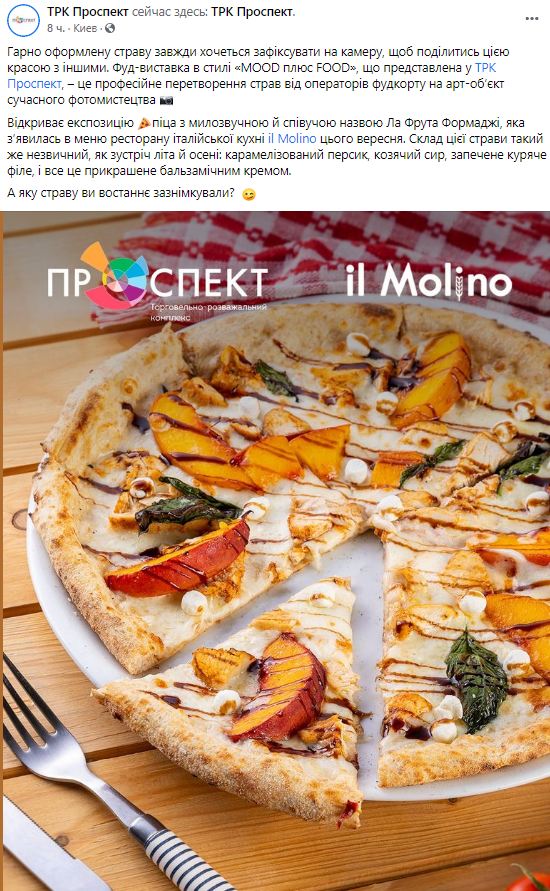
Task: Follow the blue il Molino link in text
Action: [292, 139]
